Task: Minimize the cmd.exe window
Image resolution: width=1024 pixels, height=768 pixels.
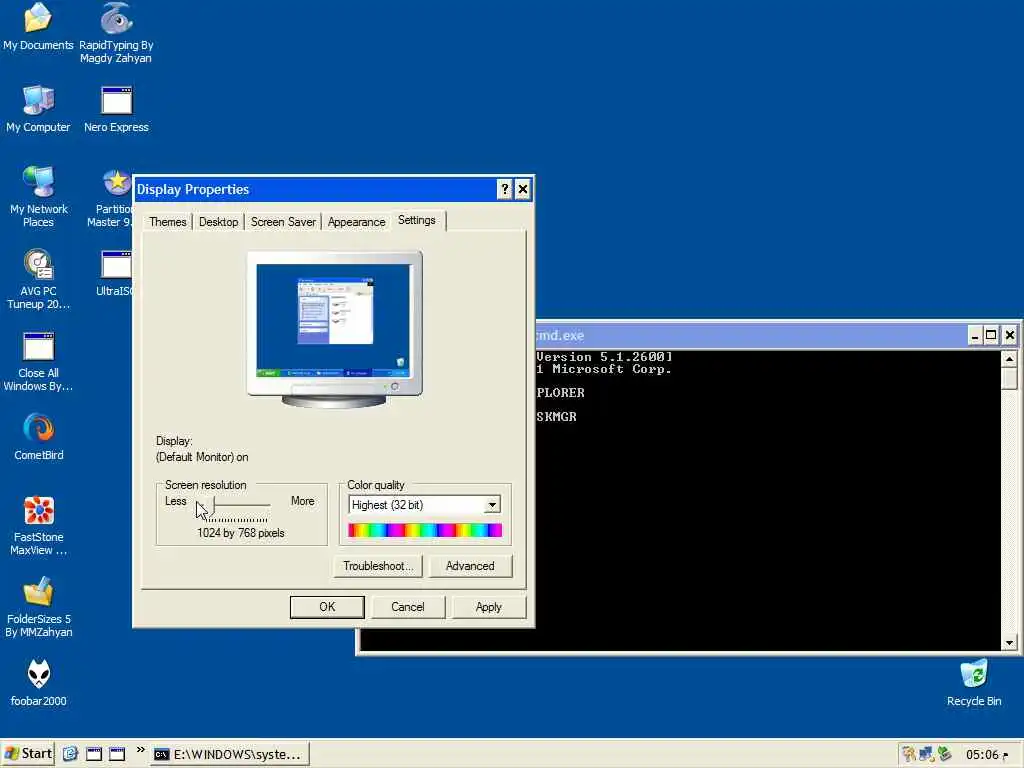Action: [x=975, y=336]
